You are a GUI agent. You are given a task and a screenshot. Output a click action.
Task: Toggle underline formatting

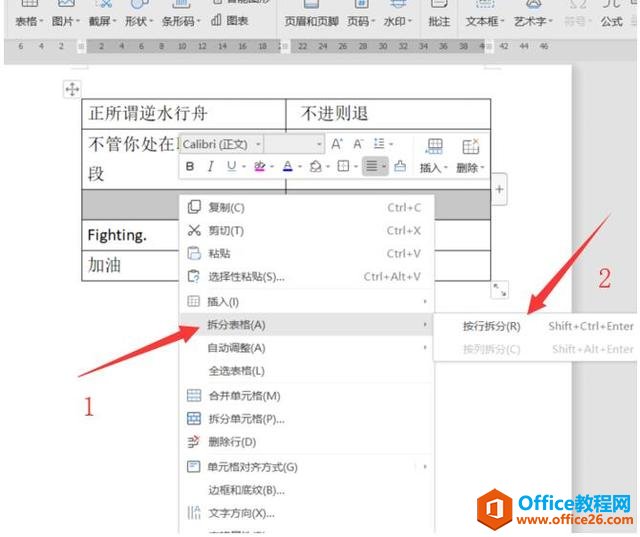pyautogui.click(x=231, y=166)
